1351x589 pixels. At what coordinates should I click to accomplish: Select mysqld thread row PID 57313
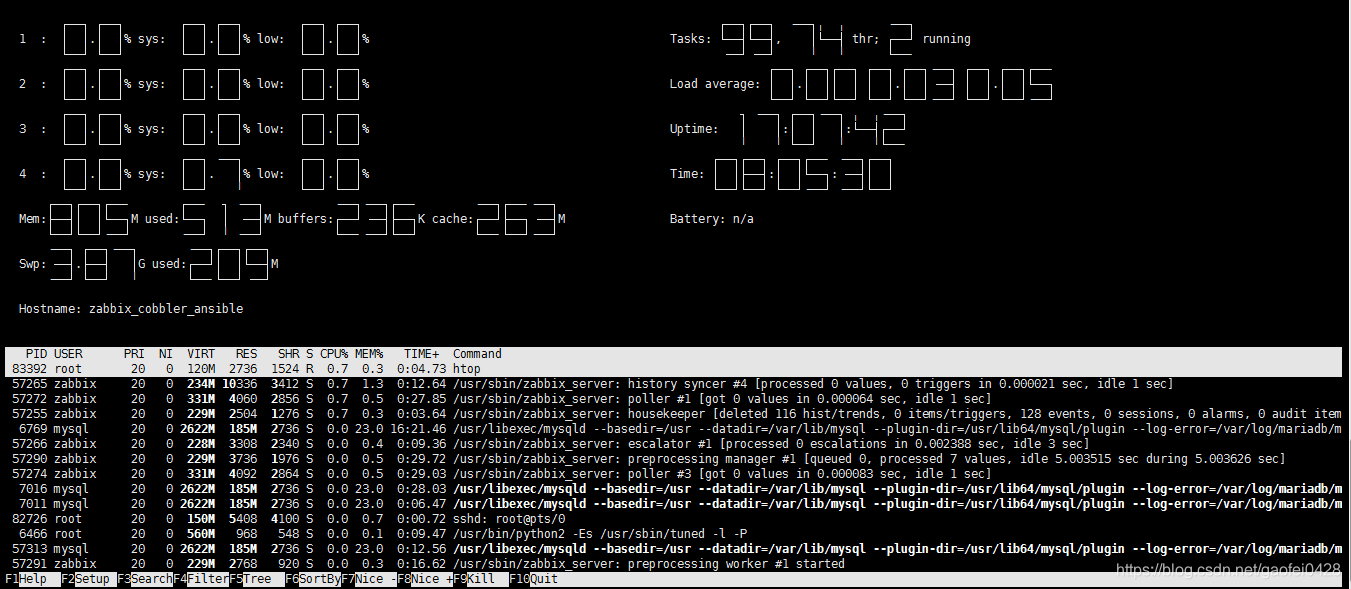[x=674, y=549]
